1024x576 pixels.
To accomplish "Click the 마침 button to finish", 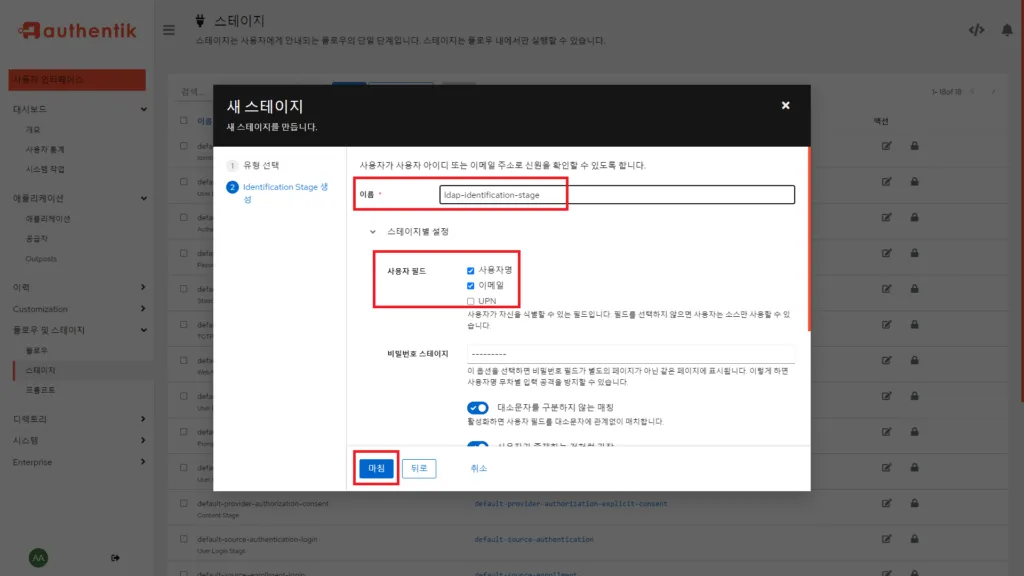I will click(375, 467).
